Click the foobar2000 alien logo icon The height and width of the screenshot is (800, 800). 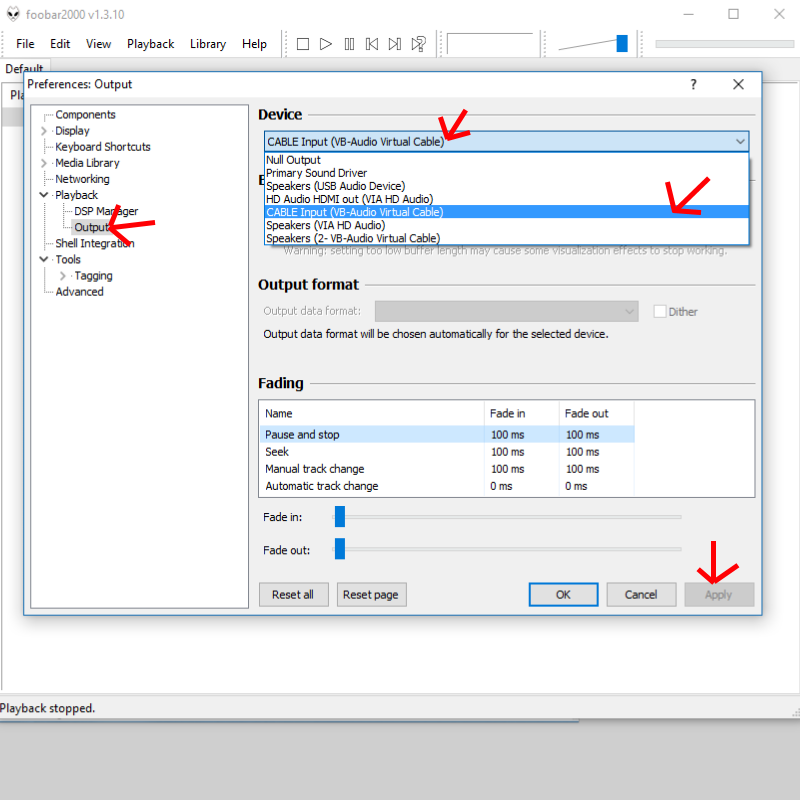(13, 14)
